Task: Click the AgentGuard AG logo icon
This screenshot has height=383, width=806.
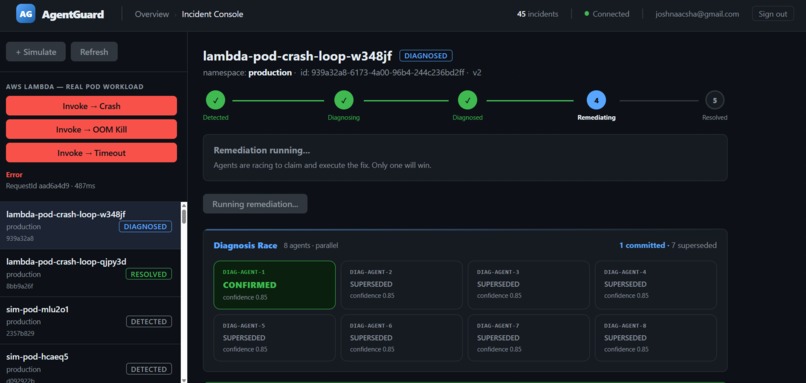Action: [26, 14]
